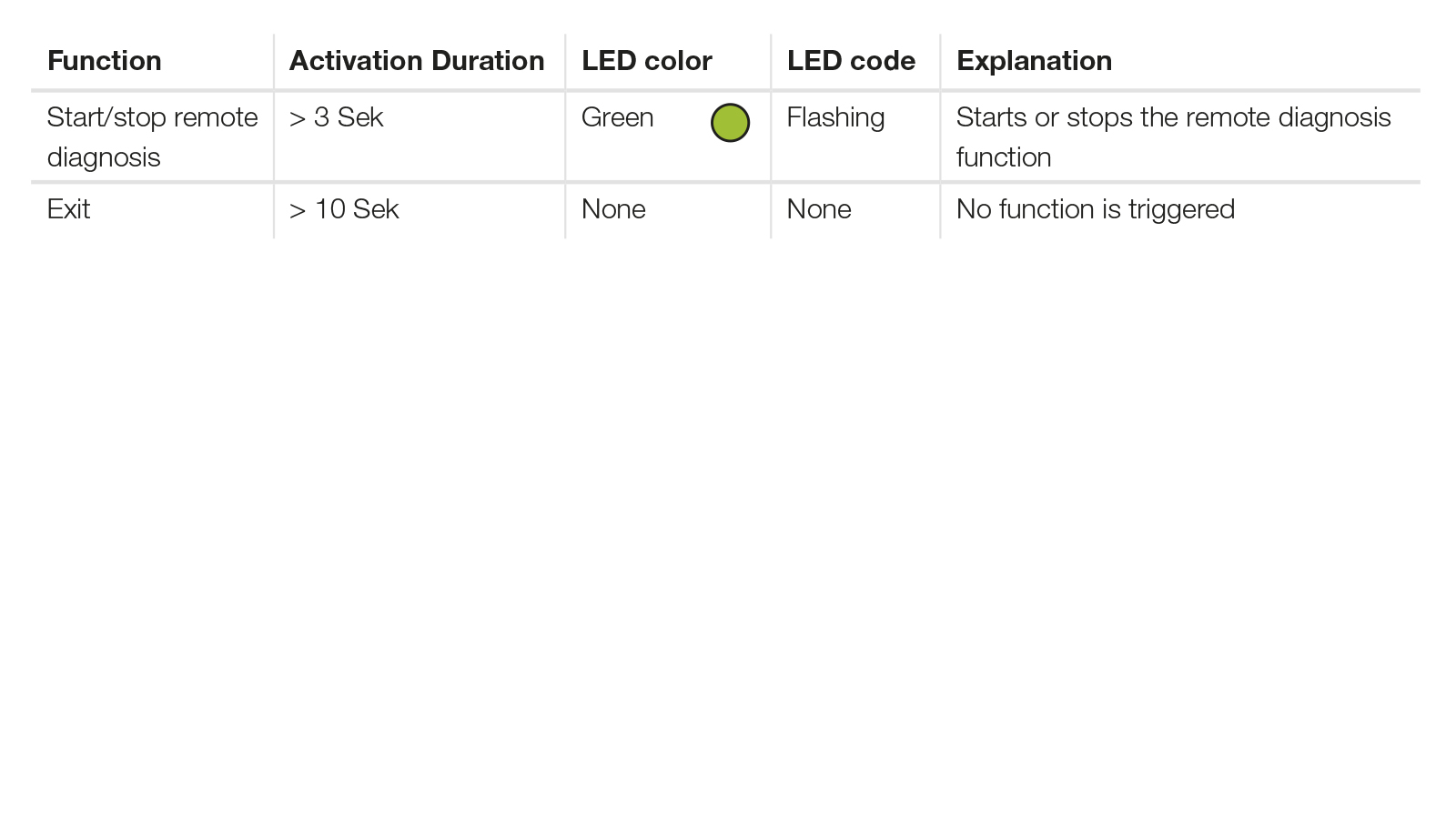Select the Flashing LED code cell
The width and height of the screenshot is (1456, 819).
point(835,118)
